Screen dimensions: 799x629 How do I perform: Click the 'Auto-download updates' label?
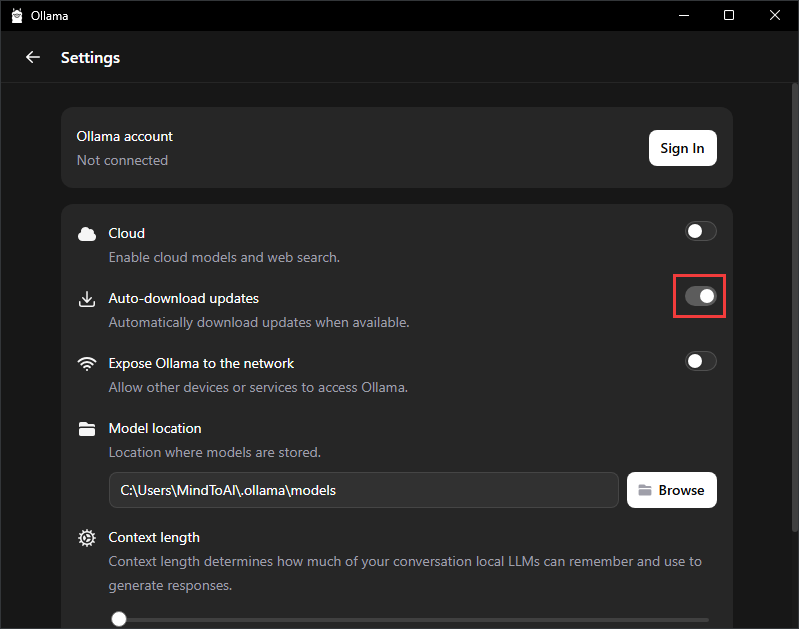[x=183, y=299]
